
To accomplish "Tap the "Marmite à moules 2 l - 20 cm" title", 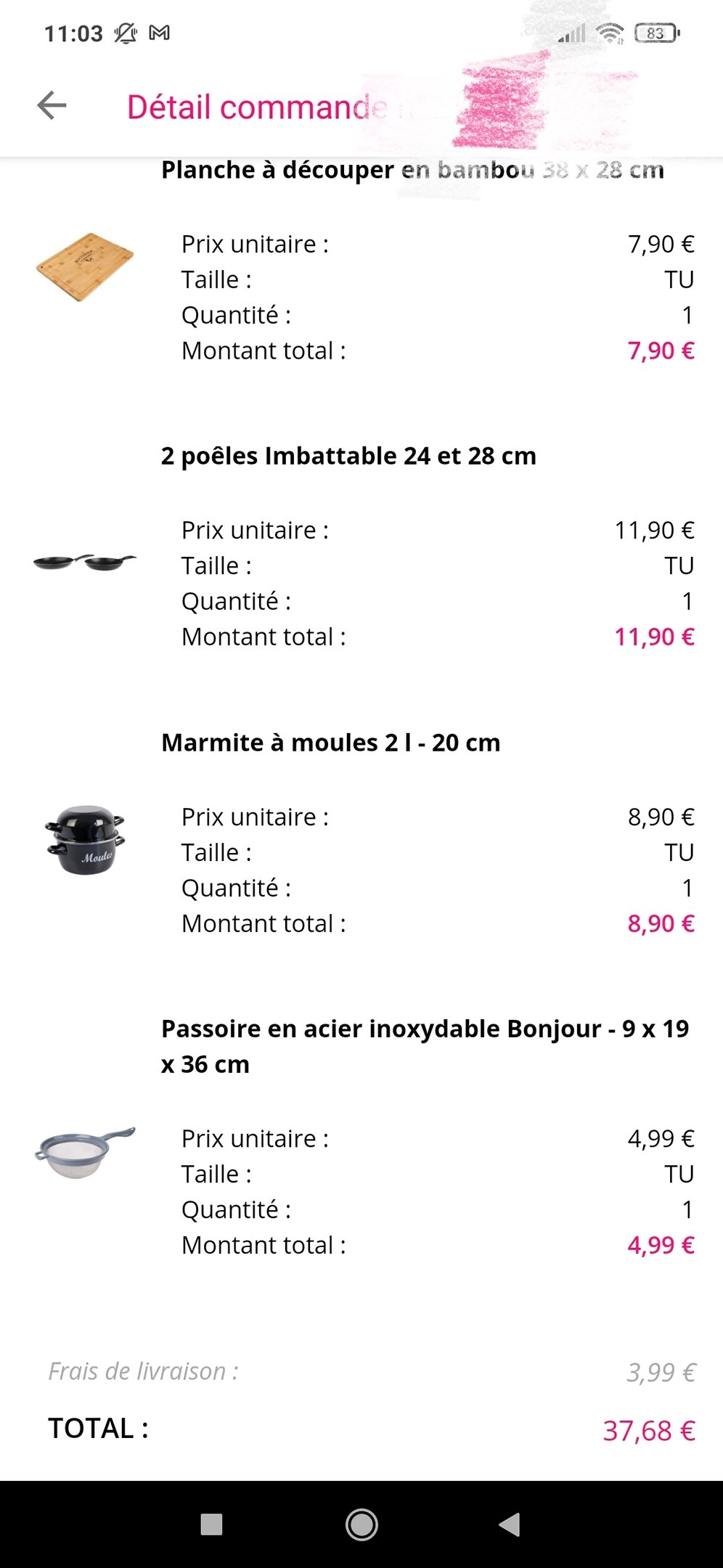I will (330, 743).
